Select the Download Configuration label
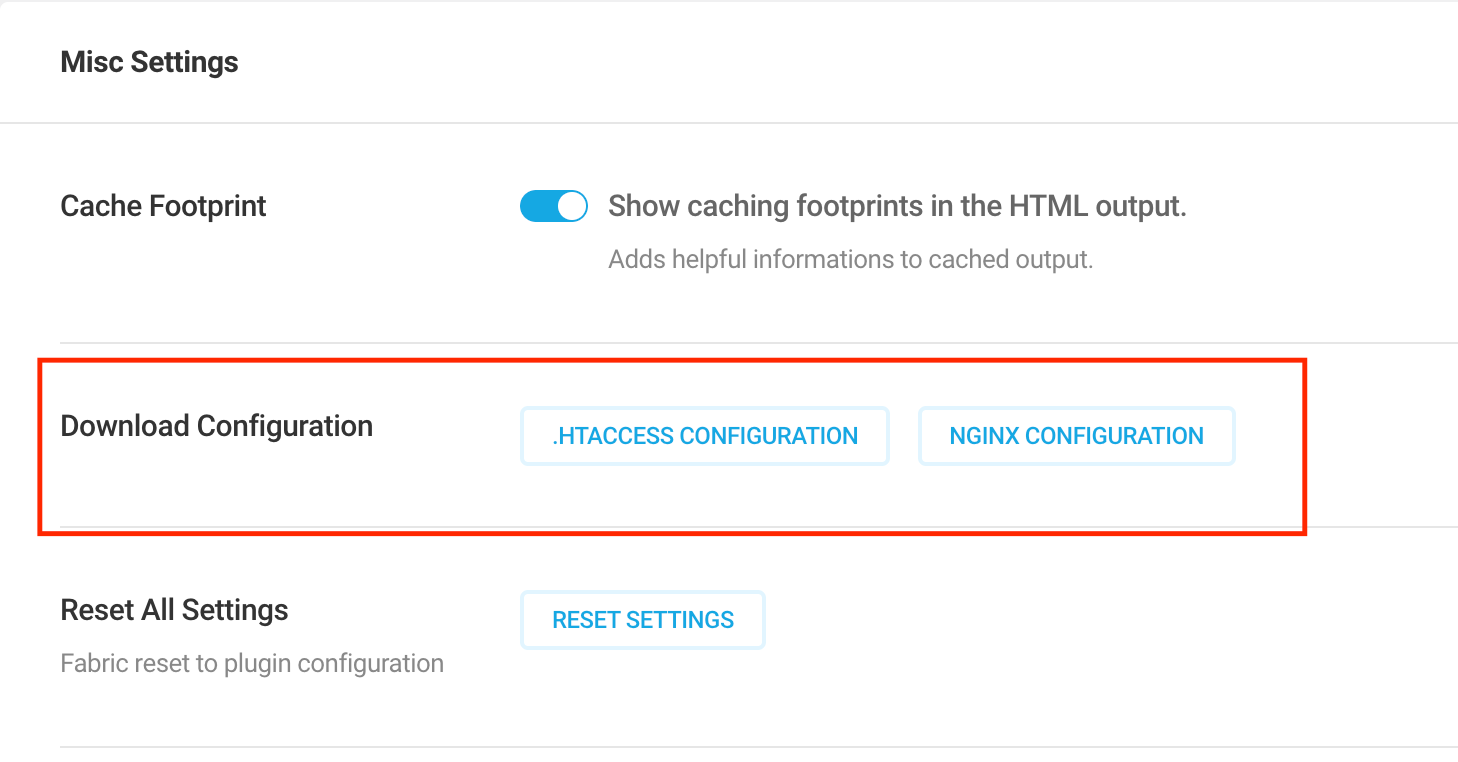The height and width of the screenshot is (762, 1458). pos(216,425)
